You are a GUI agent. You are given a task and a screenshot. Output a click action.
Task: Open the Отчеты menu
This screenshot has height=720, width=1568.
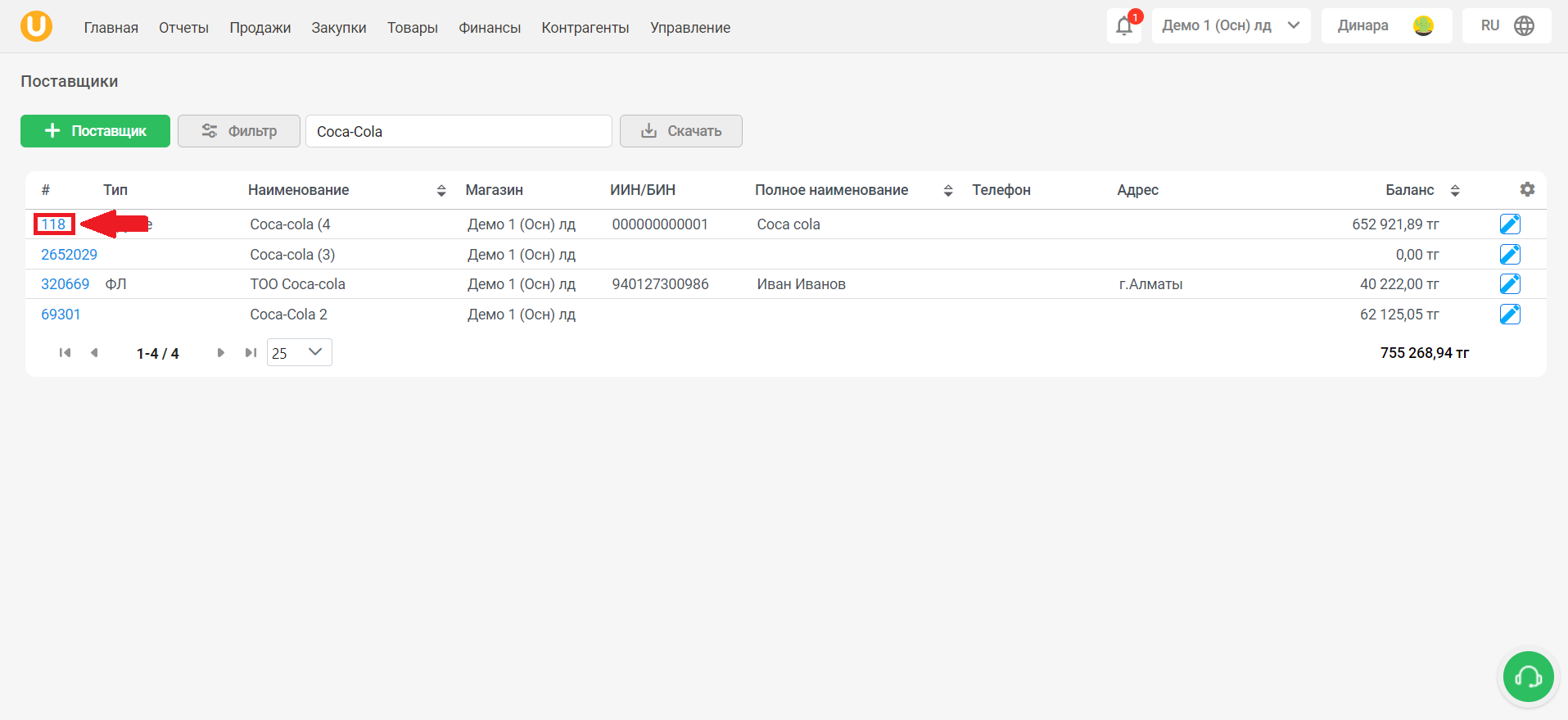pos(183,28)
